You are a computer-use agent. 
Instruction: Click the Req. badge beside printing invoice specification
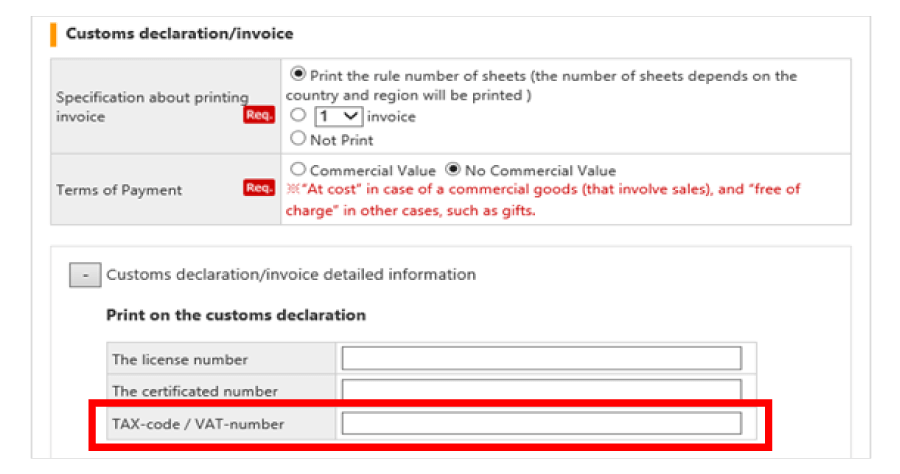(x=257, y=116)
